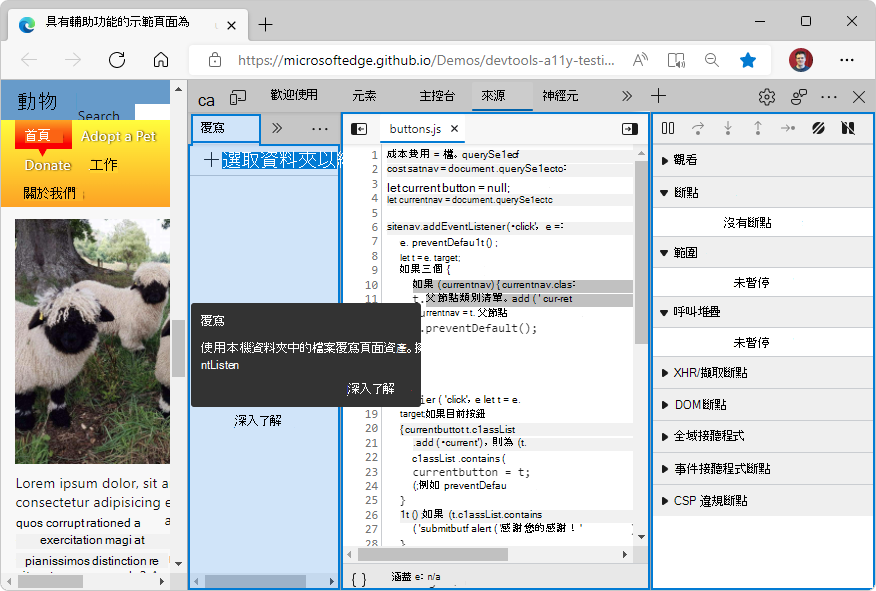
Task: Close the buttons.js editor tab
Action: (456, 128)
